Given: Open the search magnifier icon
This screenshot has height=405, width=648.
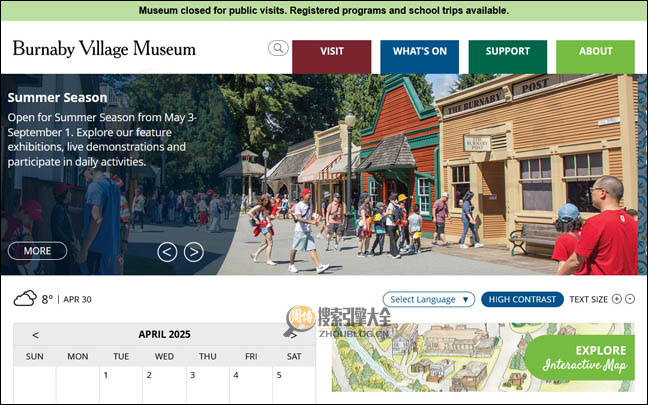Looking at the screenshot, I should [x=278, y=48].
